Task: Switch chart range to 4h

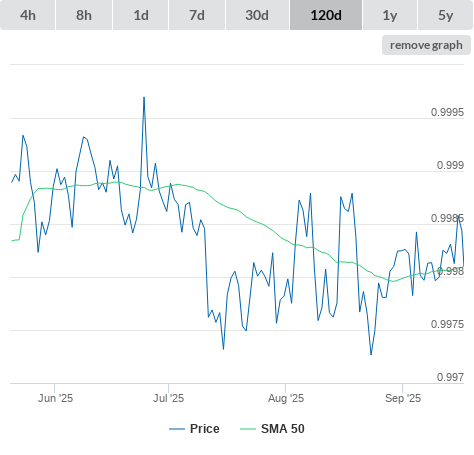Action: click(27, 15)
